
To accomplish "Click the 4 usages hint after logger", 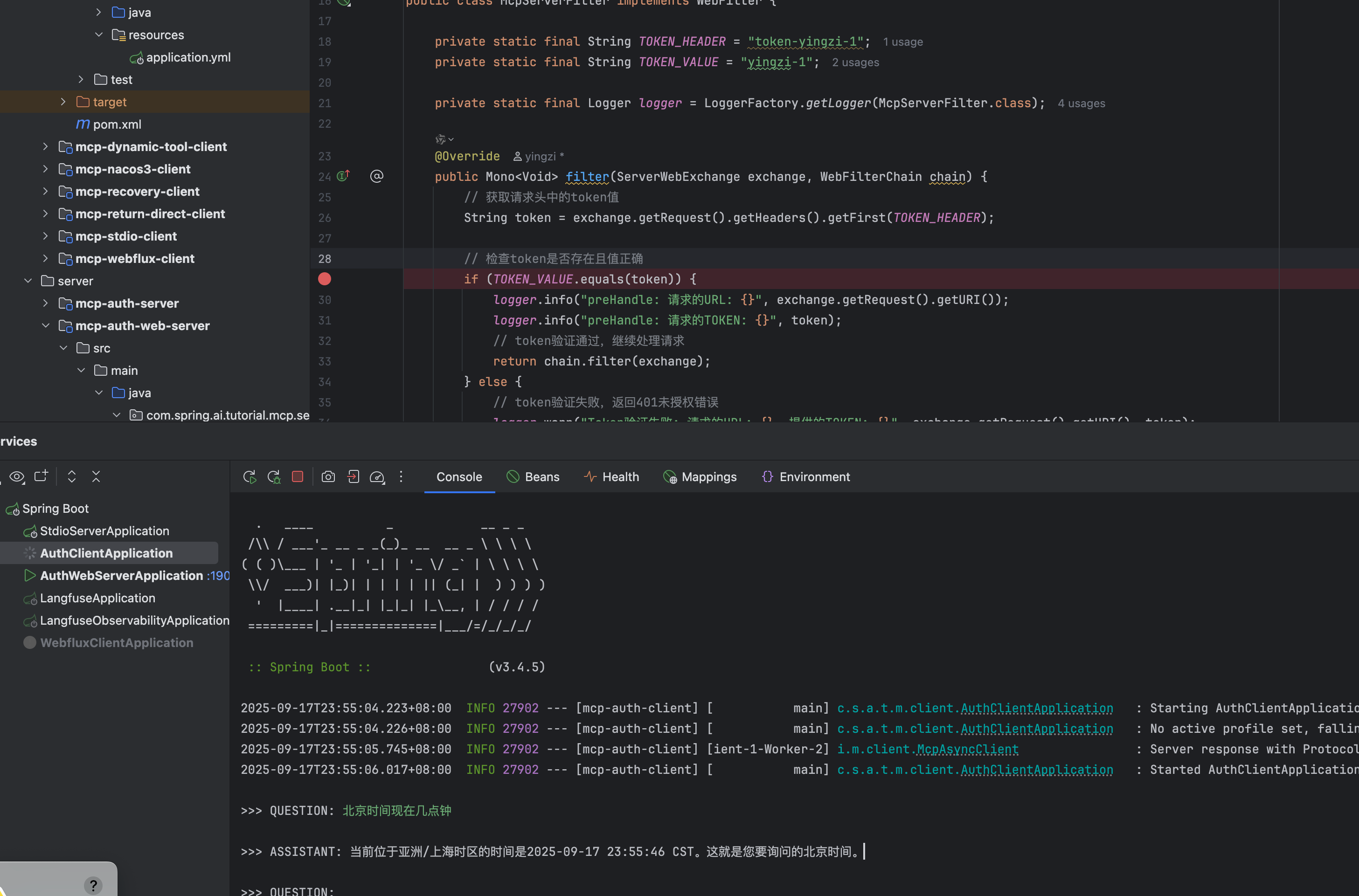I will click(1081, 103).
